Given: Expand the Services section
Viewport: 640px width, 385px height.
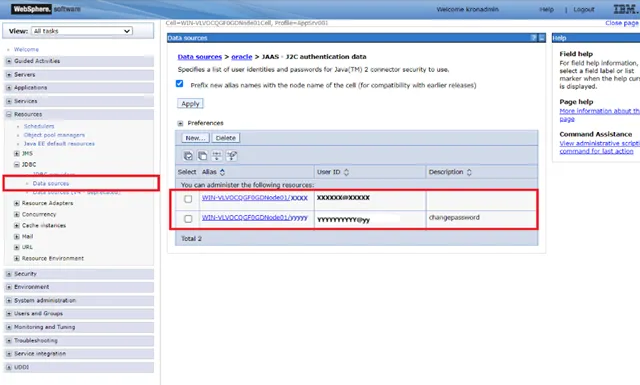Looking at the screenshot, I should pos(9,101).
